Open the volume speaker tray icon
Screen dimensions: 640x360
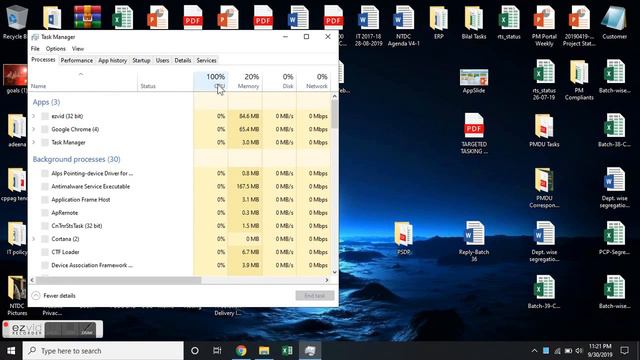(x=579, y=351)
